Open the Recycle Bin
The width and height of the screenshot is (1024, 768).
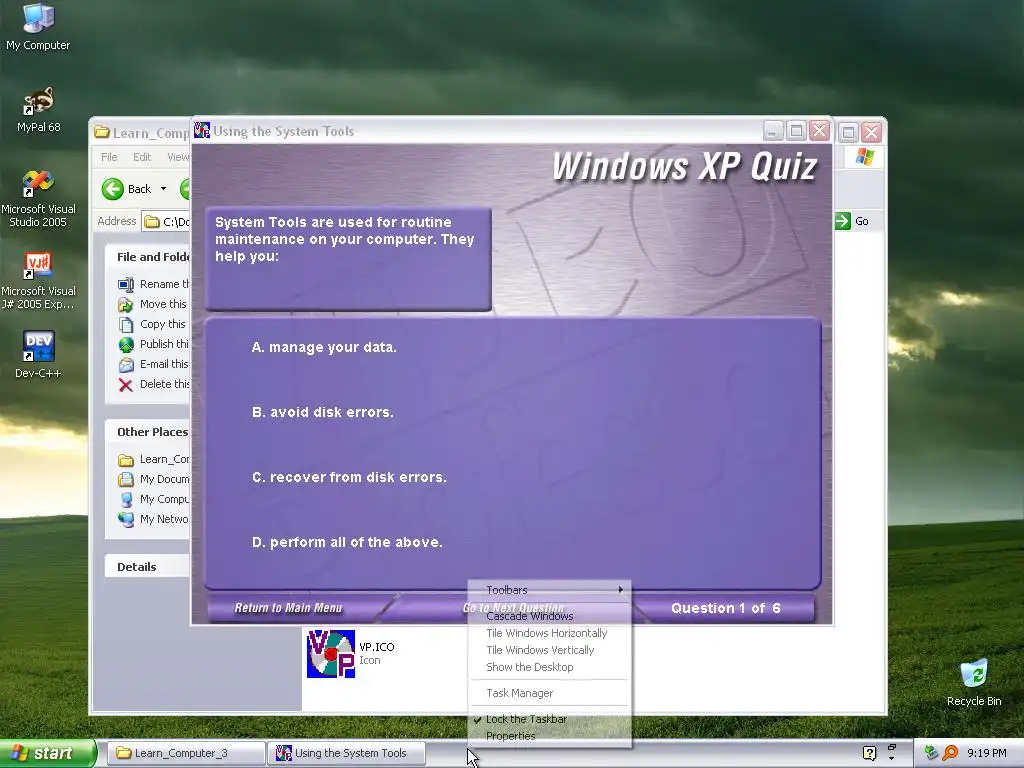click(974, 682)
